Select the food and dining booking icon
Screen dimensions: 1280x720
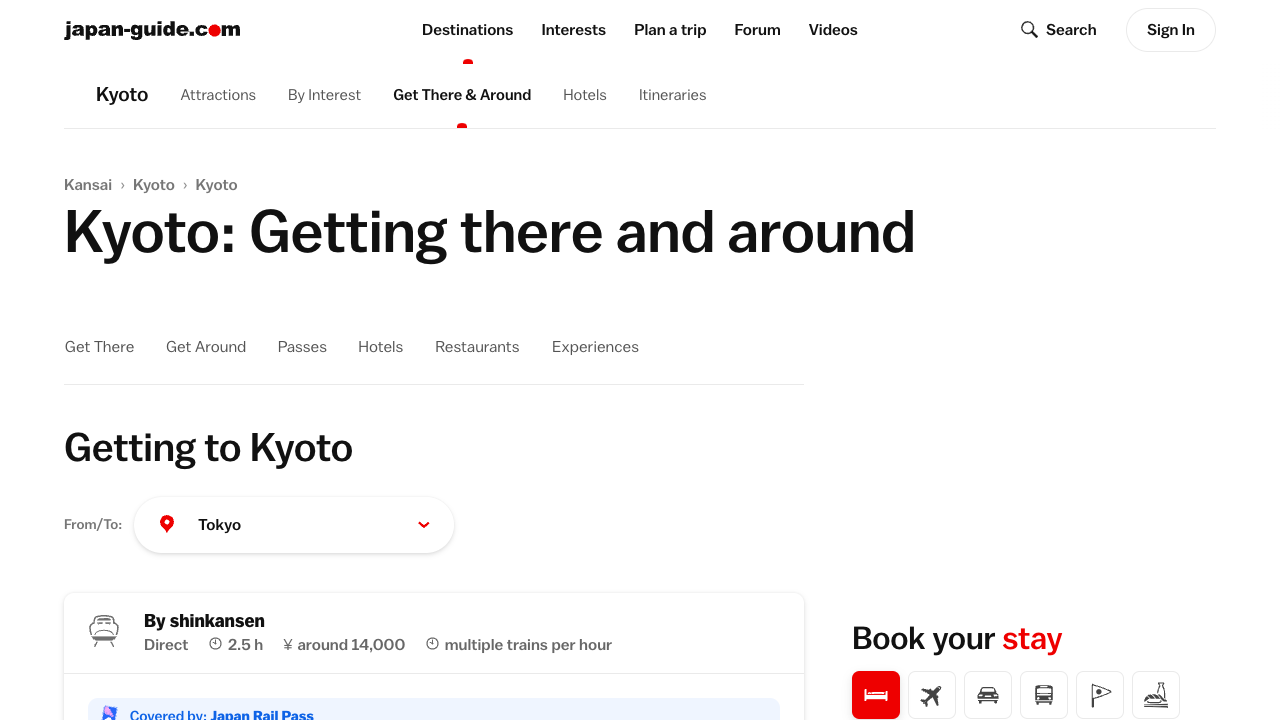[x=1156, y=695]
